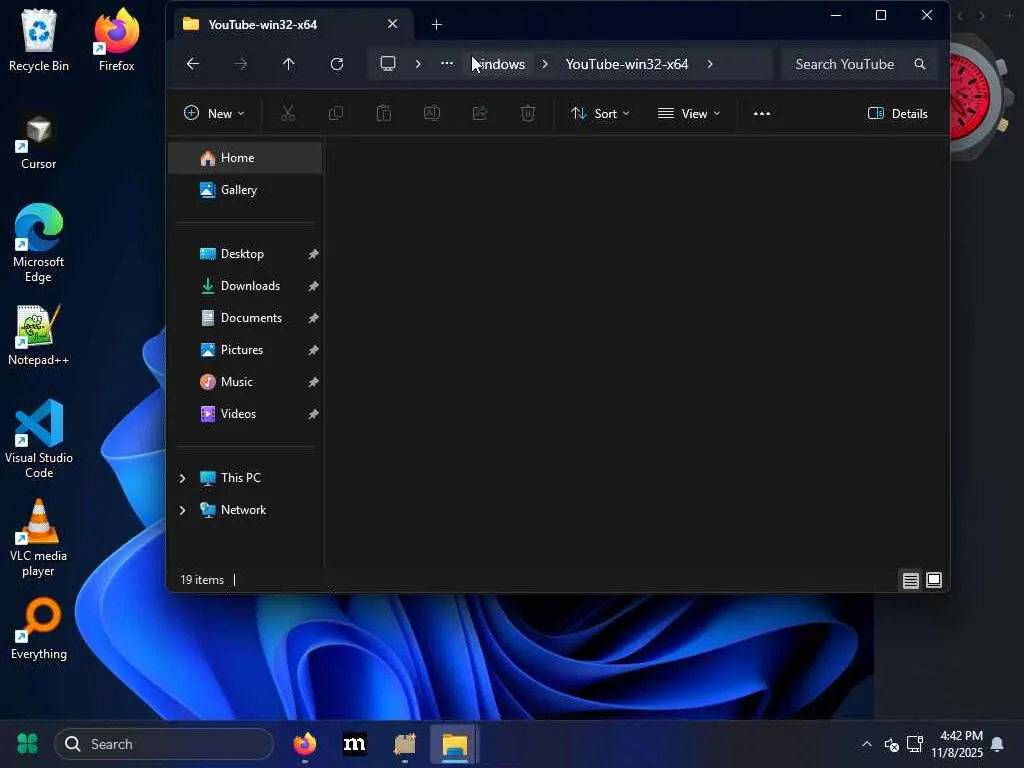Open the notification bell
This screenshot has width=1024, height=768.
coord(997,744)
